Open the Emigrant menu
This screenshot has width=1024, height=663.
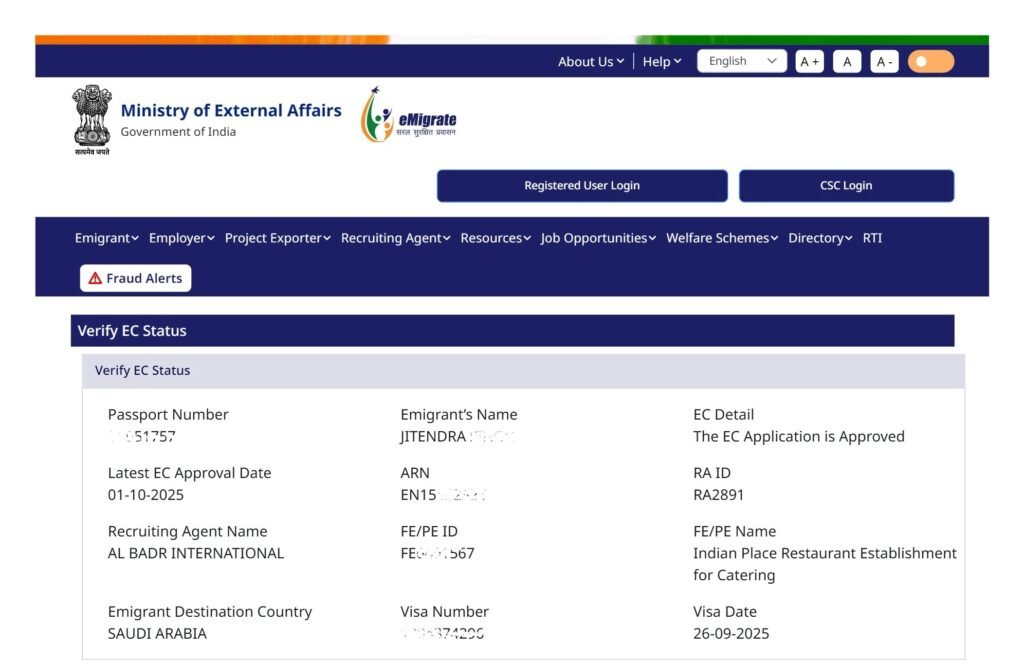tap(107, 238)
